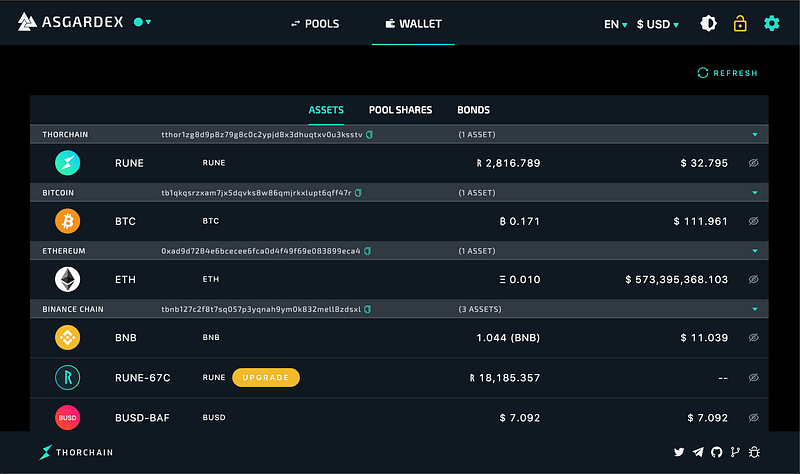
Task: Open settings with the gear icon
Action: (x=771, y=23)
